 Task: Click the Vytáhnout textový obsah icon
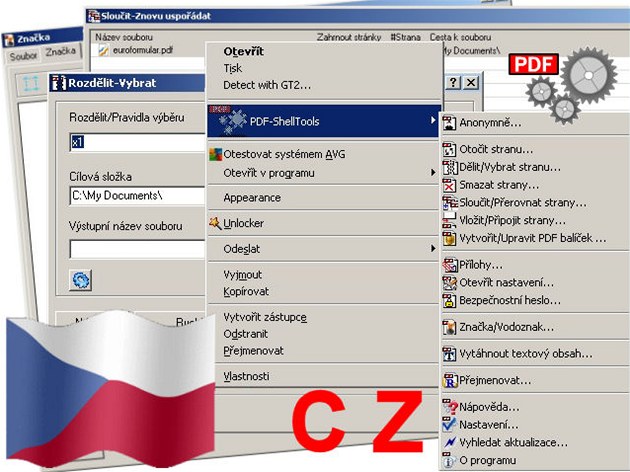449,354
